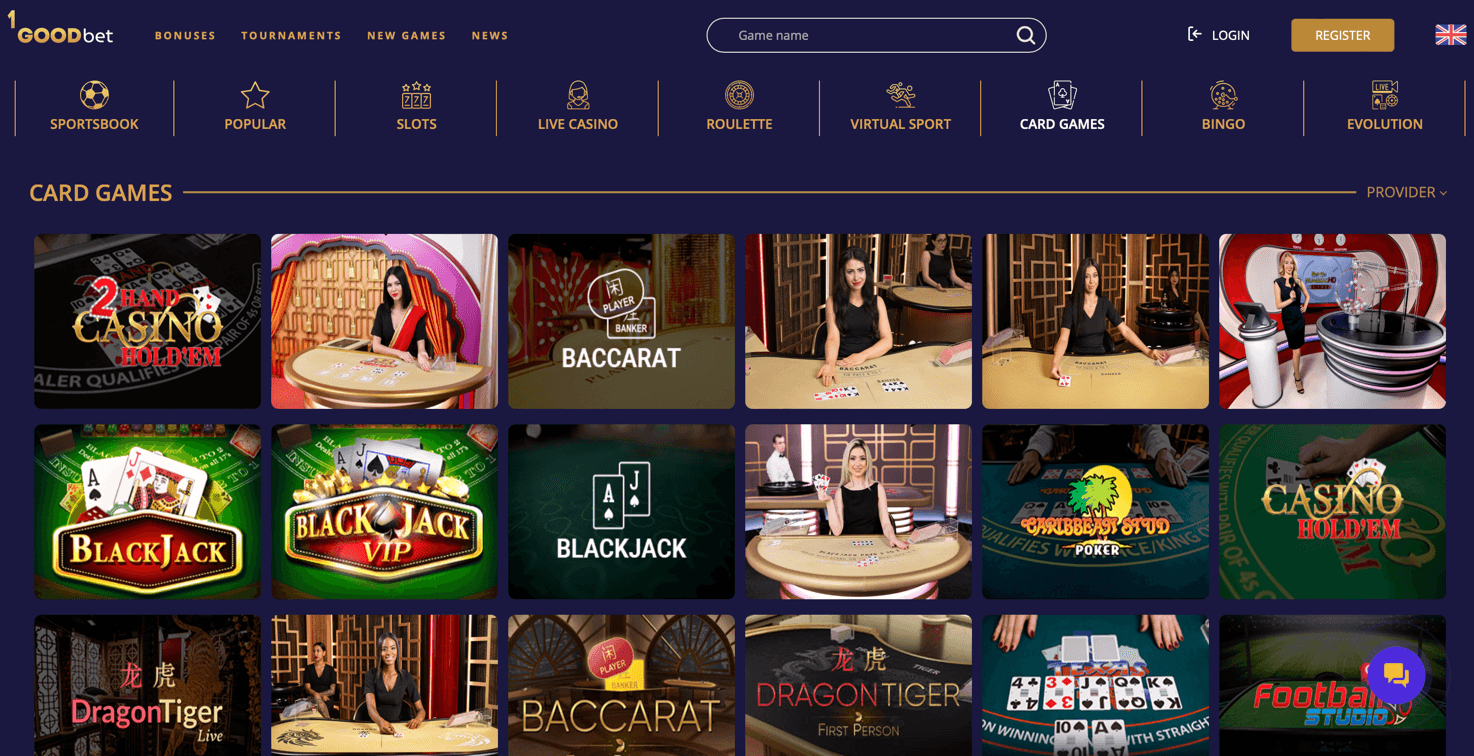Launch Caribbean Stud Poker game thumbnail
The image size is (1474, 756).
1095,512
